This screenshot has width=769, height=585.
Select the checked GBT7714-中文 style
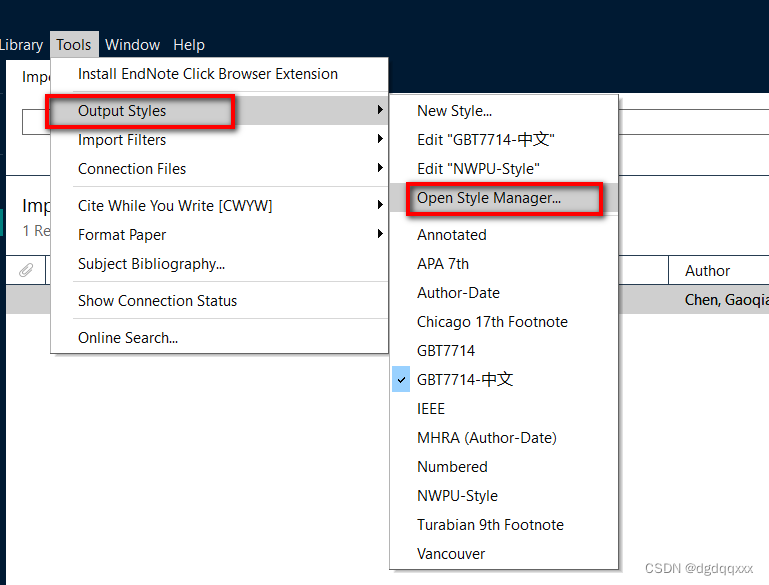click(x=504, y=380)
